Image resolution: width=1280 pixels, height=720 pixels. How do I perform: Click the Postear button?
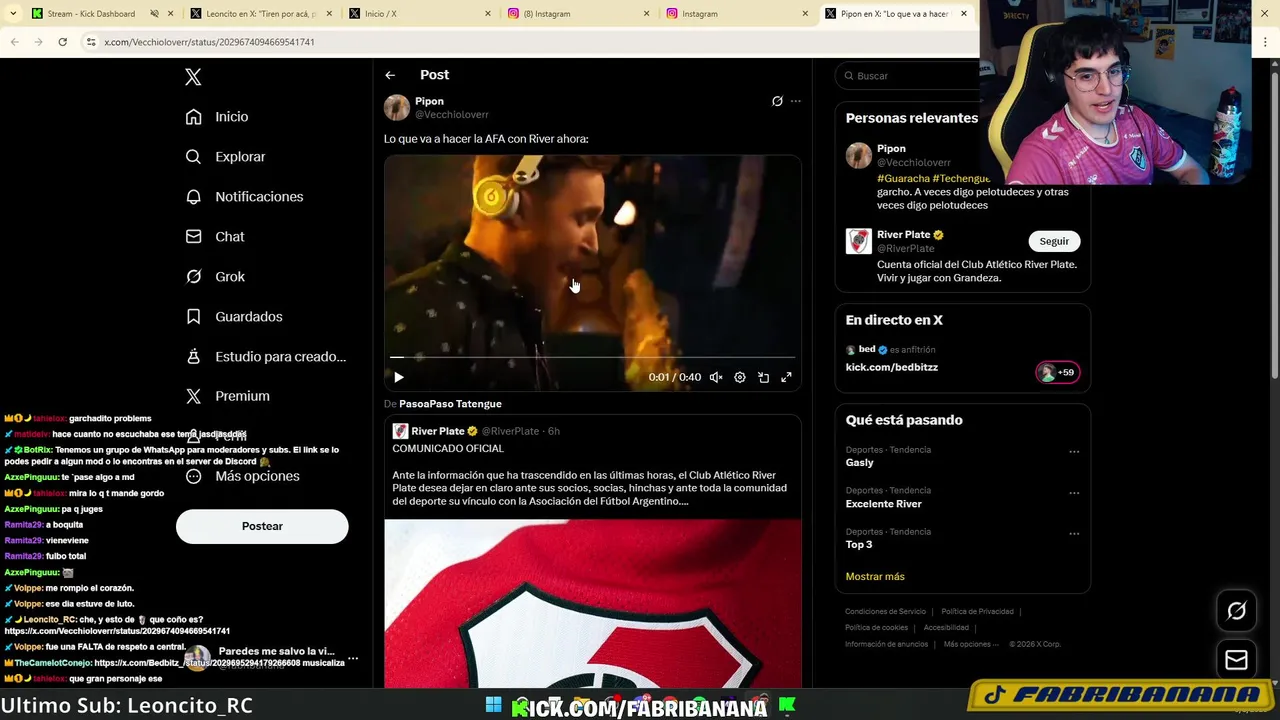(262, 526)
